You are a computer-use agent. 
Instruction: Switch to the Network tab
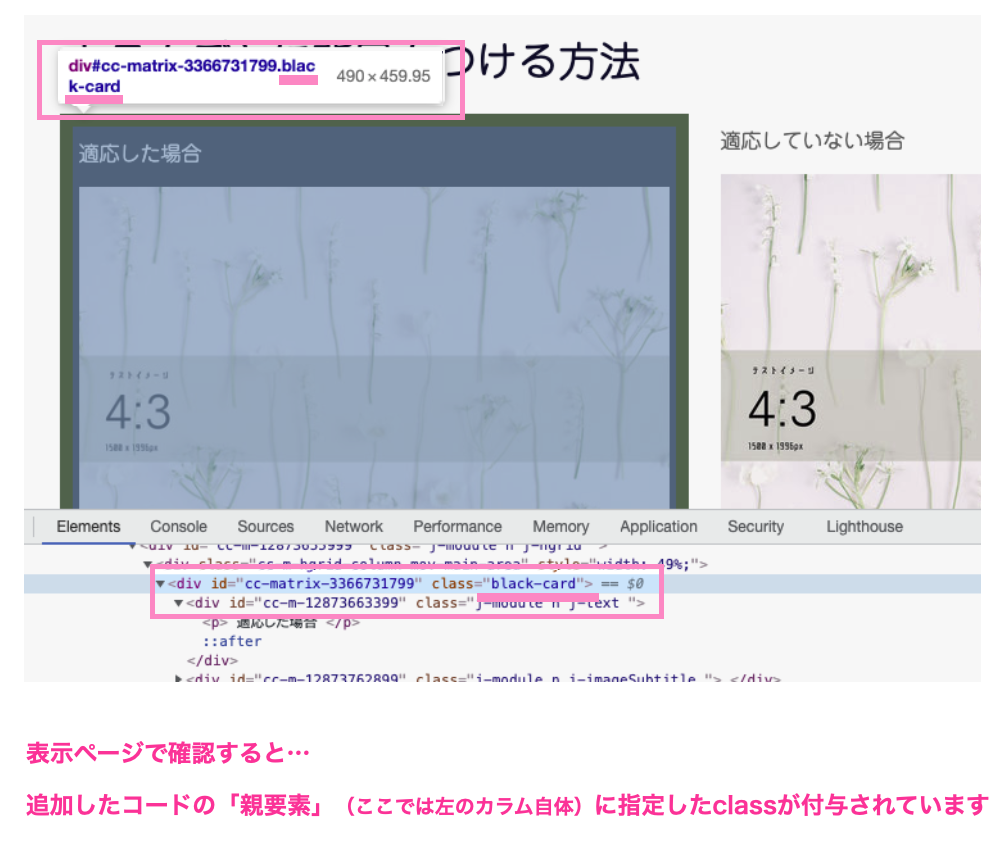(x=354, y=526)
